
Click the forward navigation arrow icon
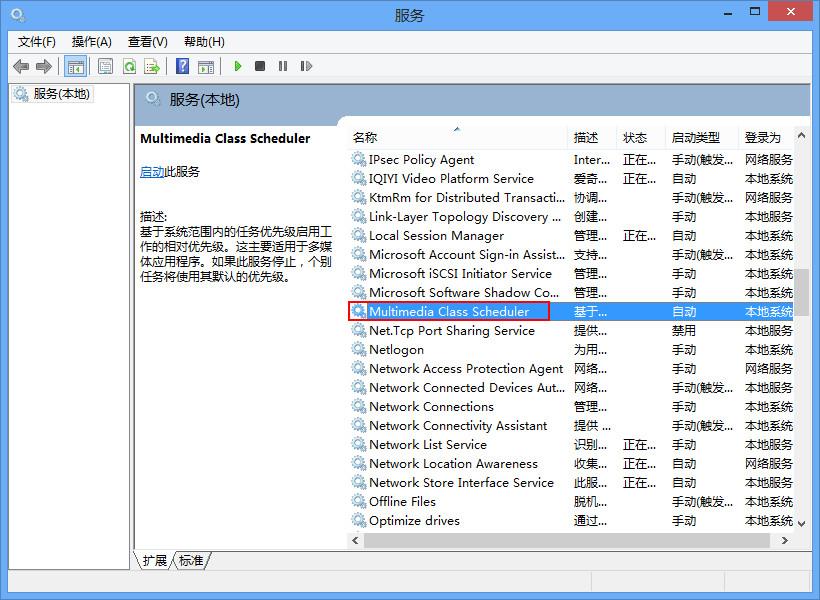(x=43, y=66)
